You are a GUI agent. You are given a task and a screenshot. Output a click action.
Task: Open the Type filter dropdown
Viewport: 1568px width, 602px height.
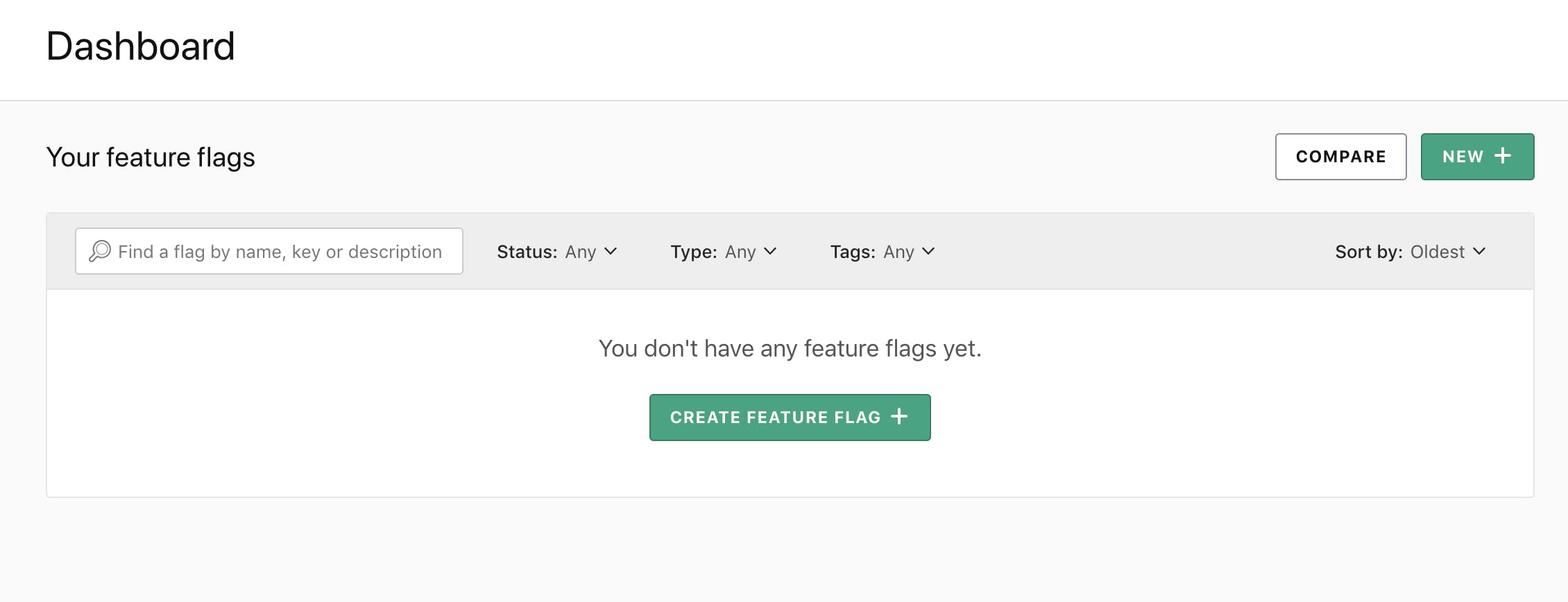pyautogui.click(x=741, y=252)
